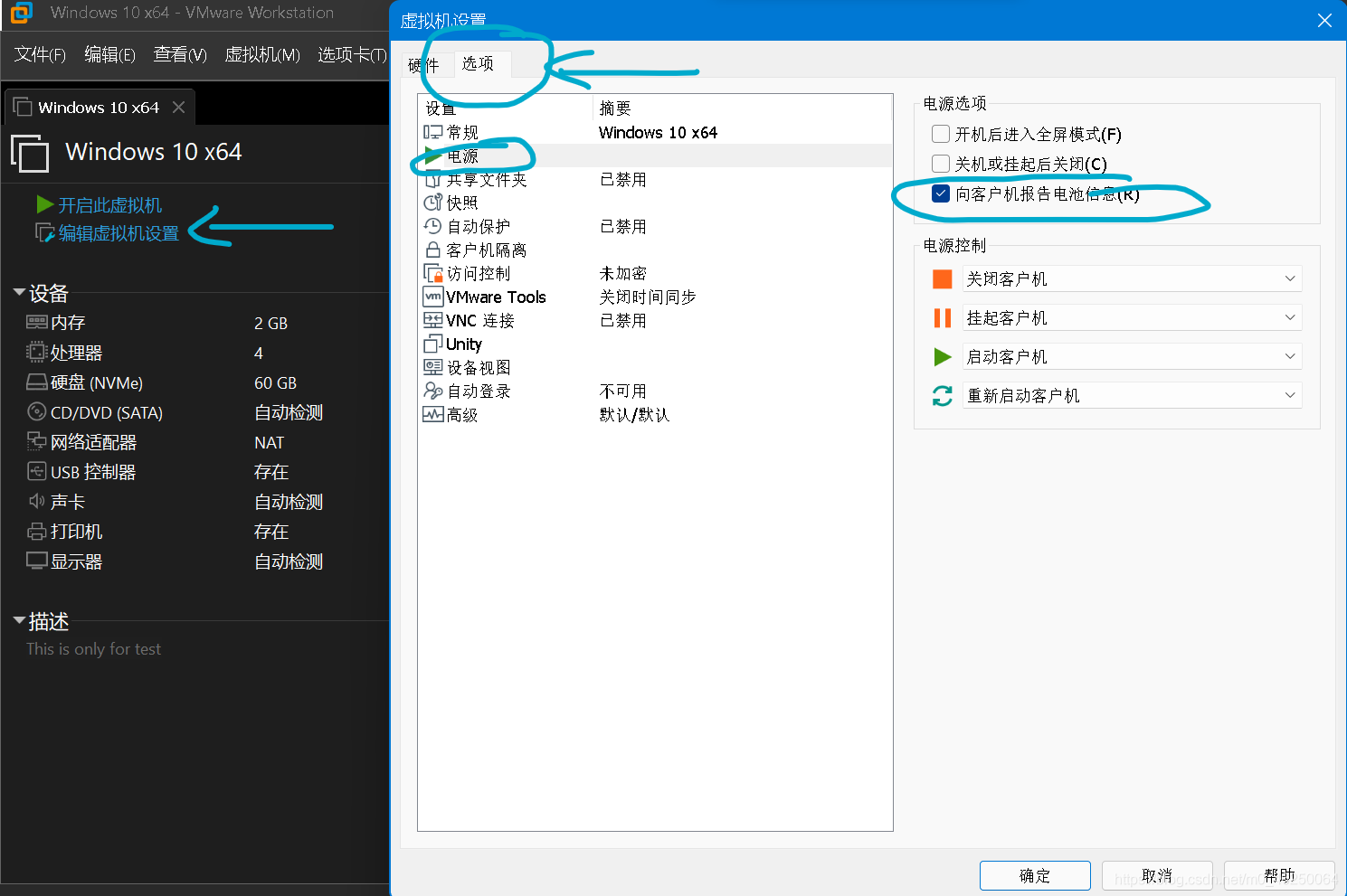Click the 自动保护 icon in settings list

(433, 226)
